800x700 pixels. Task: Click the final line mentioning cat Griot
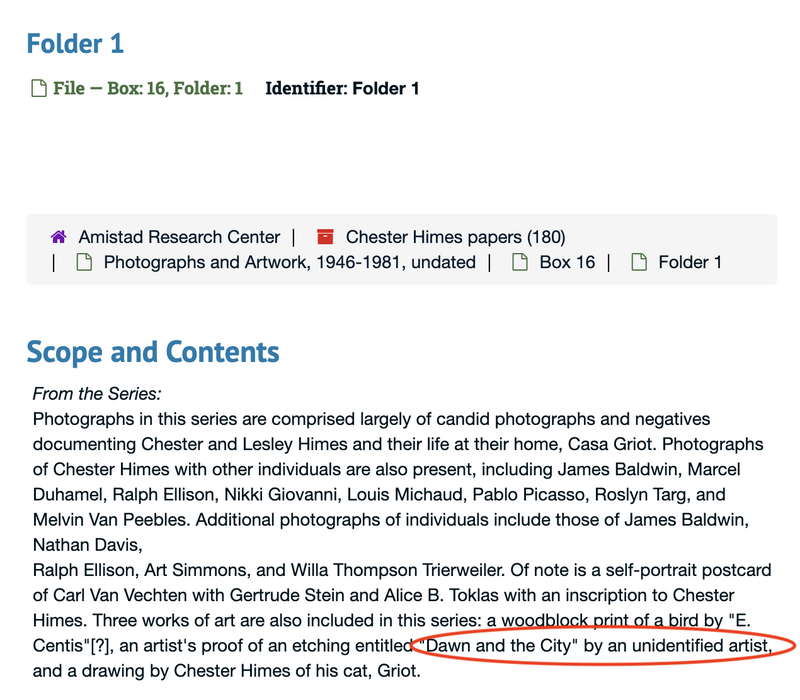tap(227, 670)
